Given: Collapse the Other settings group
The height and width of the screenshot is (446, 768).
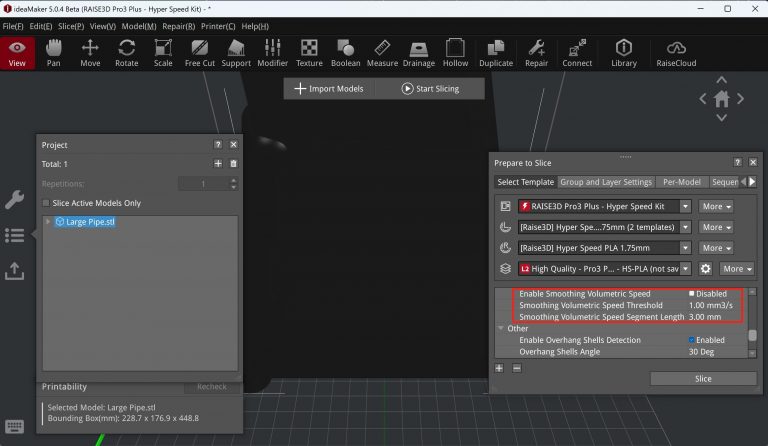Looking at the screenshot, I should click(501, 328).
